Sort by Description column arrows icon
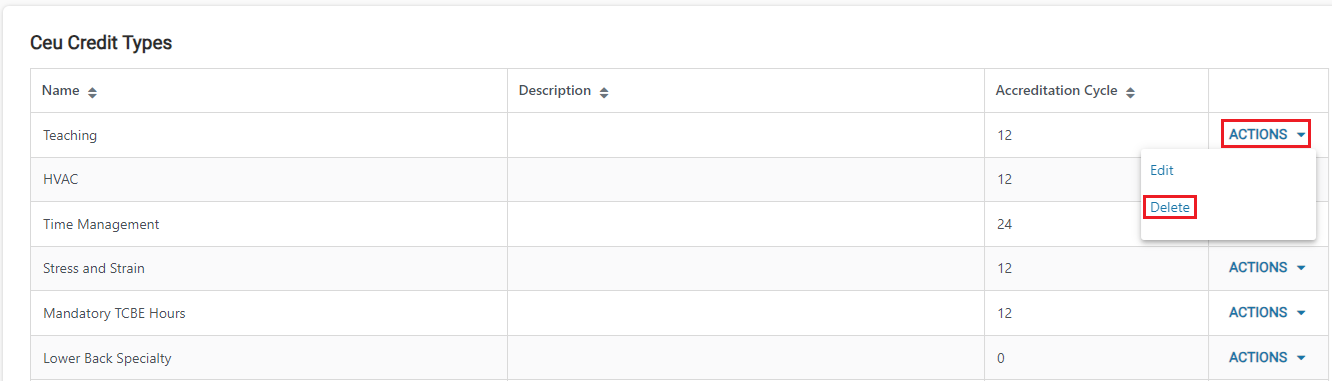 pyautogui.click(x=604, y=92)
